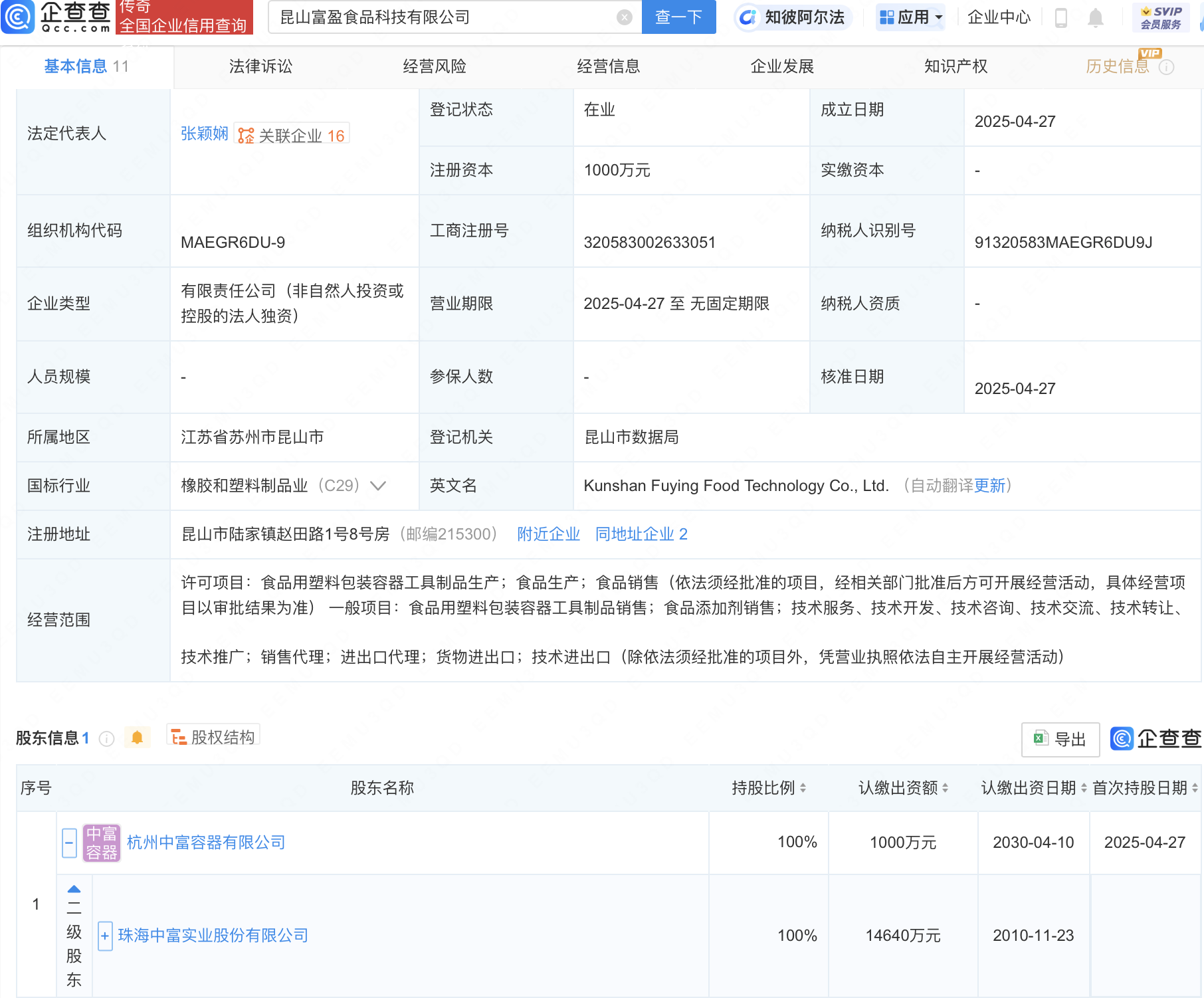The width and height of the screenshot is (1204, 998).
Task: Open SVIP 会员服务 badge
Action: coord(1161,18)
